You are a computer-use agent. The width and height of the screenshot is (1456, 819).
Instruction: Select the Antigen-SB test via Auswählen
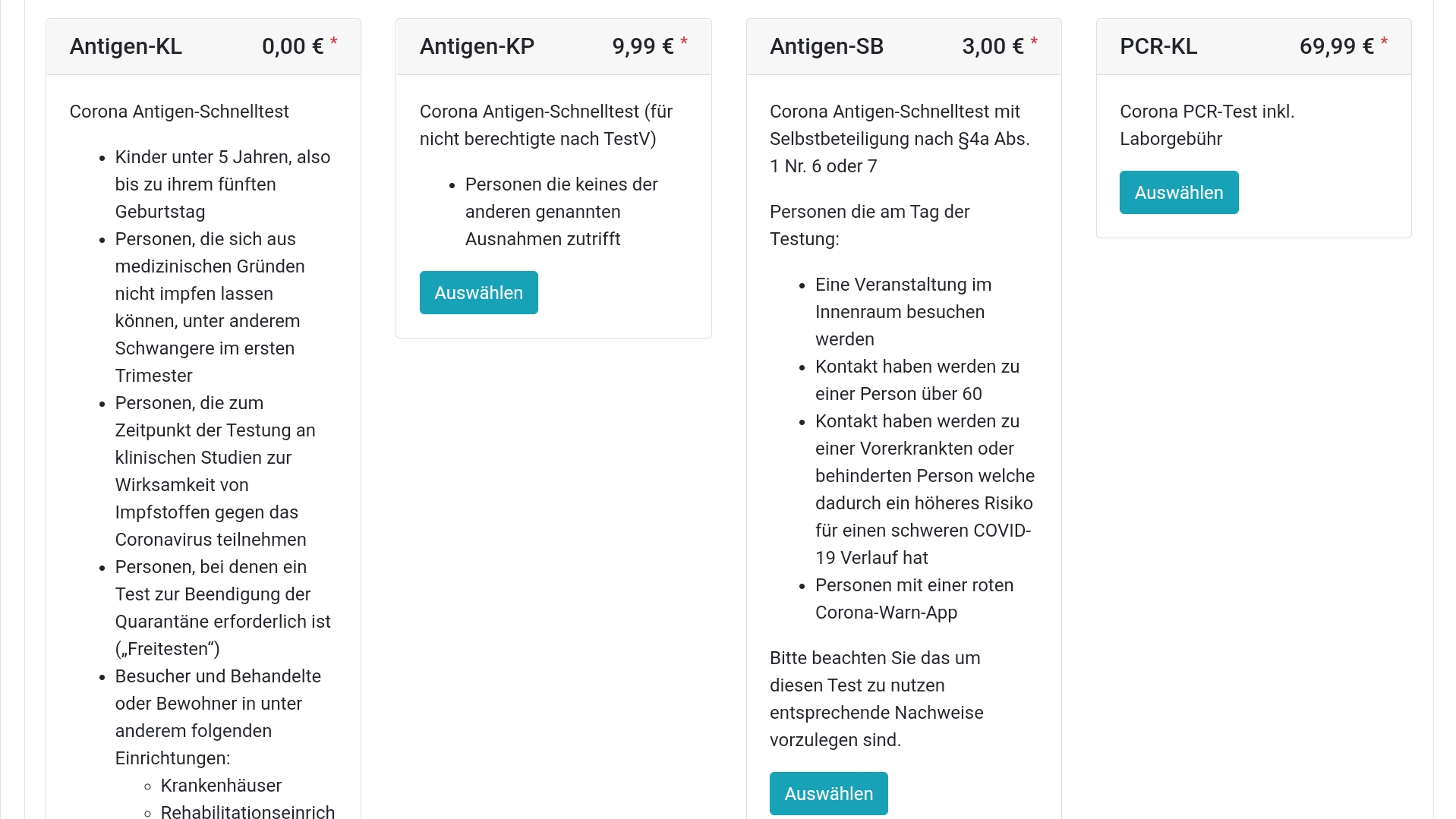coord(828,793)
